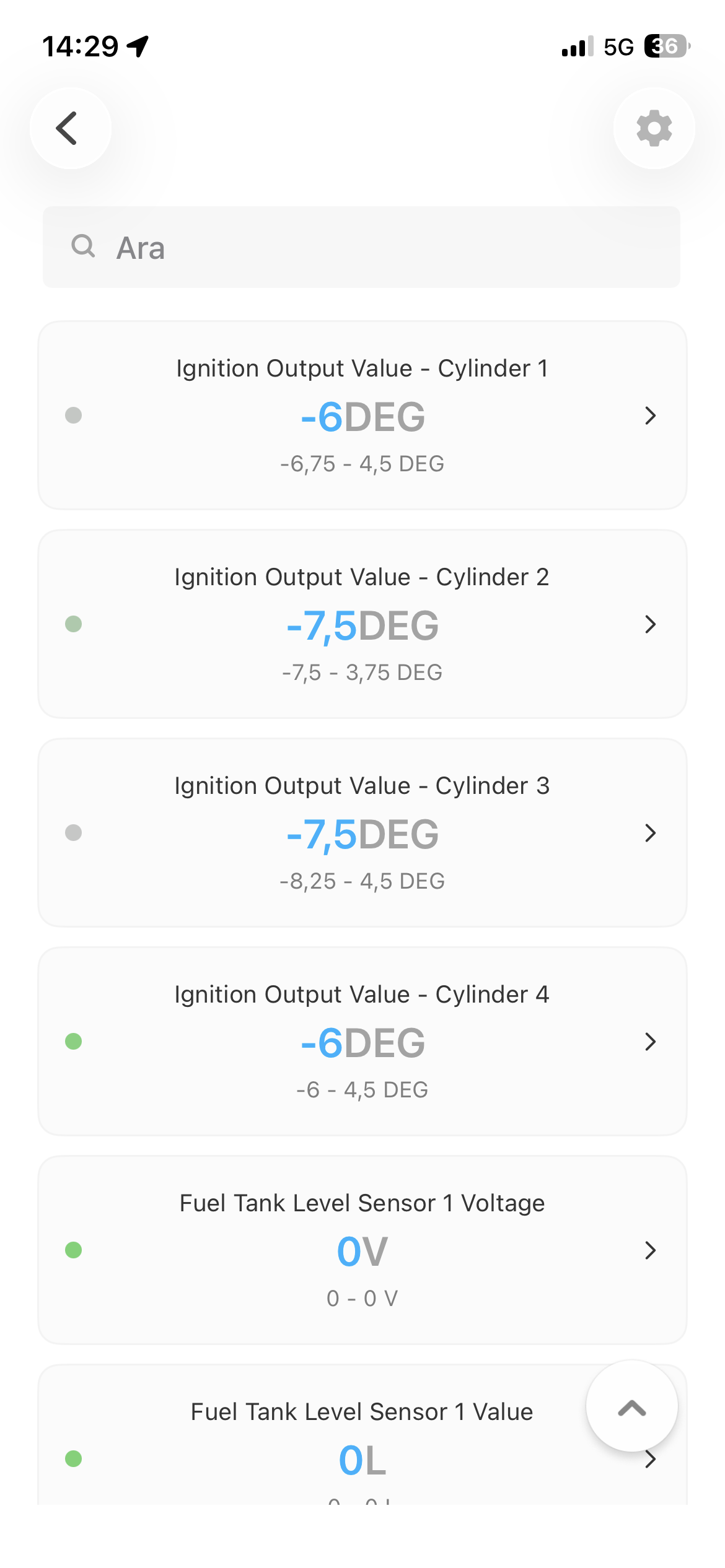Select Ignition Output Value - Cylinder 4 title
Screen dimensions: 725x1568
point(362,995)
